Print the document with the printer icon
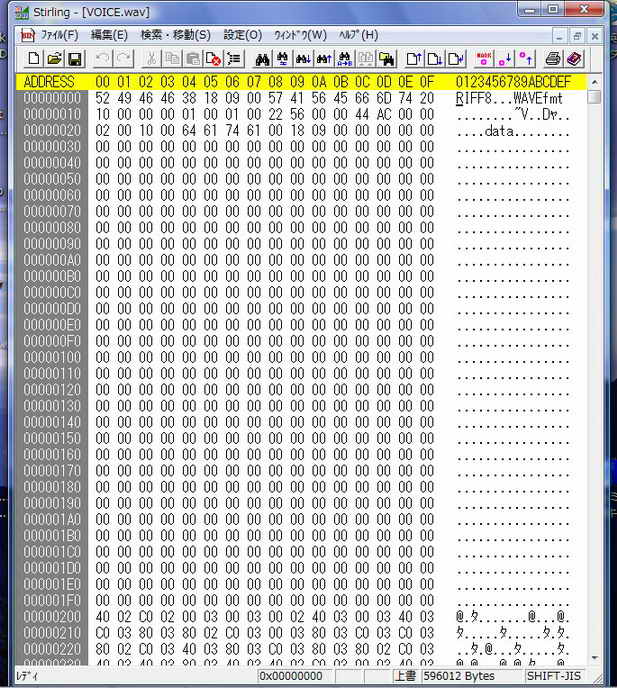 [554, 59]
